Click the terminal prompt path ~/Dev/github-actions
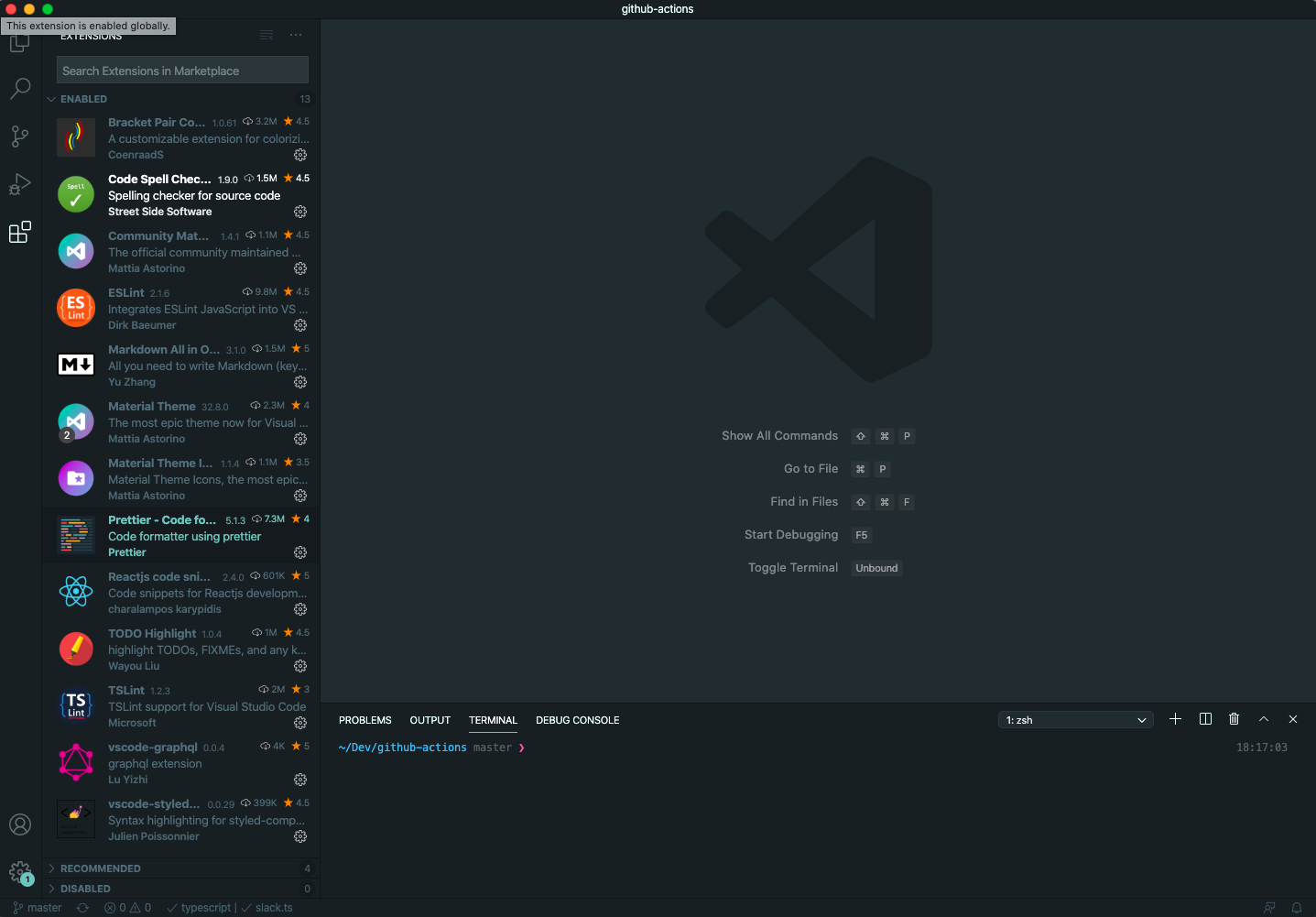The image size is (1316, 917). (403, 748)
